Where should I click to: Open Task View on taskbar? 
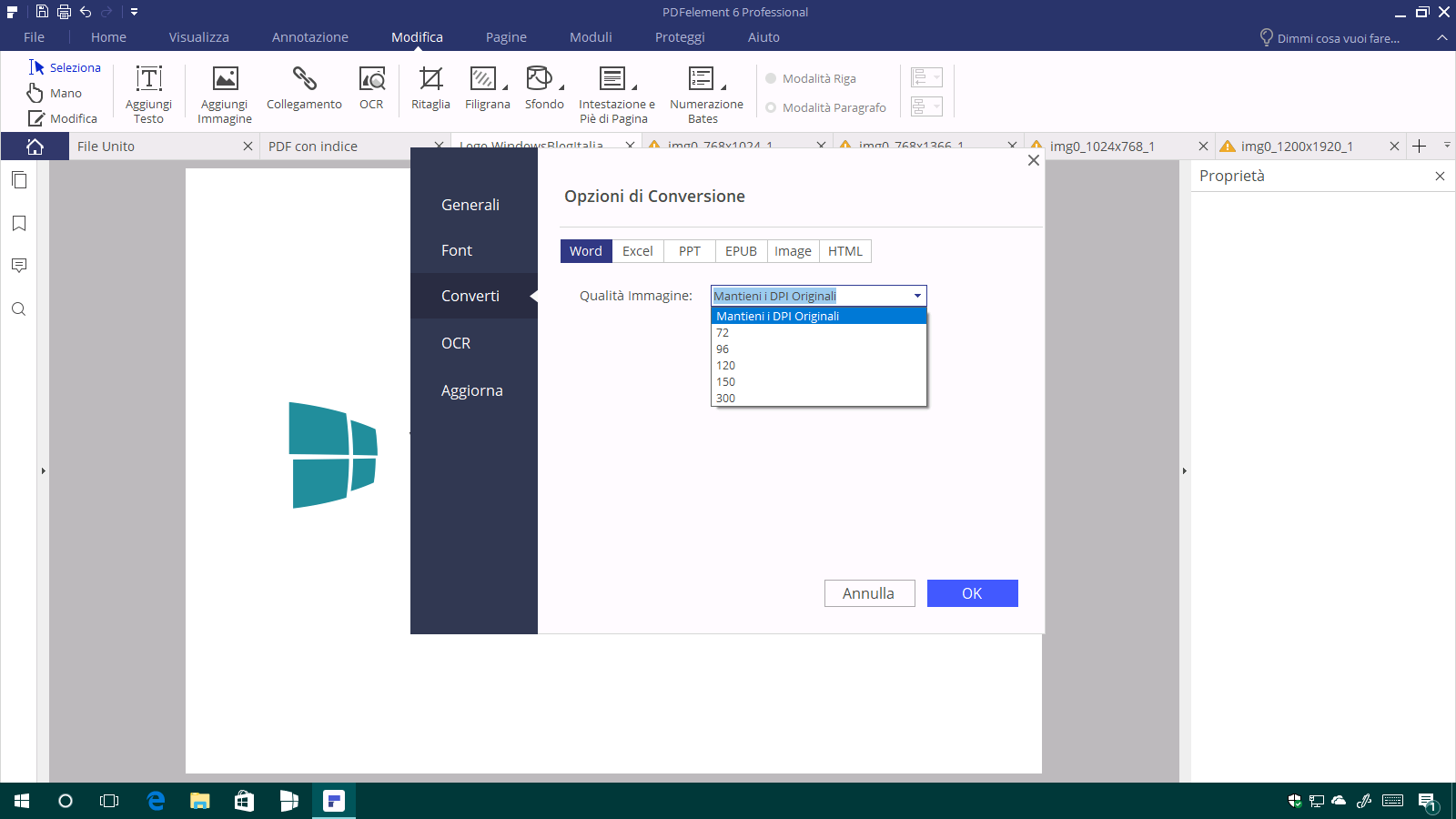[109, 801]
